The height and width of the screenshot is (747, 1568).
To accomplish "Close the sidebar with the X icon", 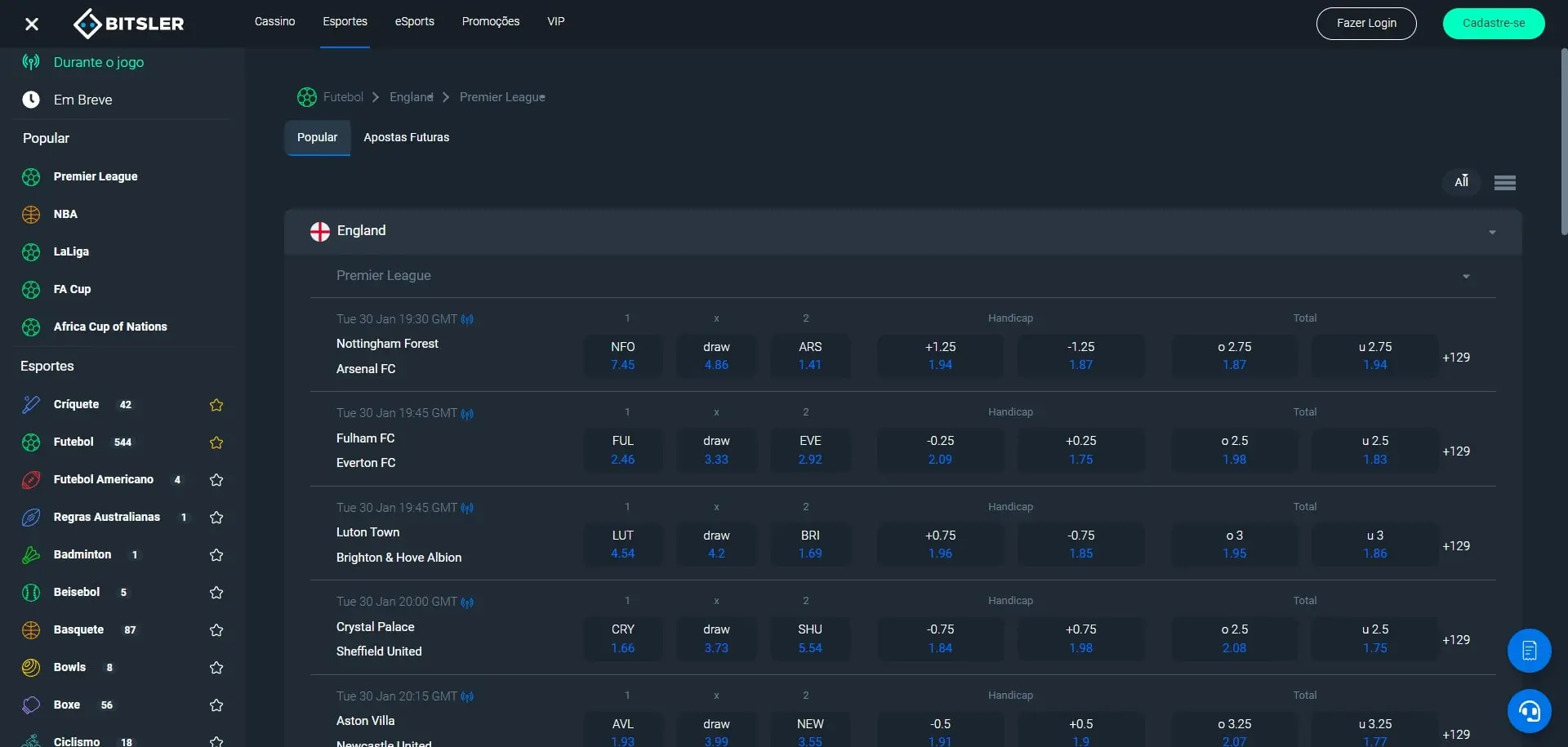I will 32,24.
